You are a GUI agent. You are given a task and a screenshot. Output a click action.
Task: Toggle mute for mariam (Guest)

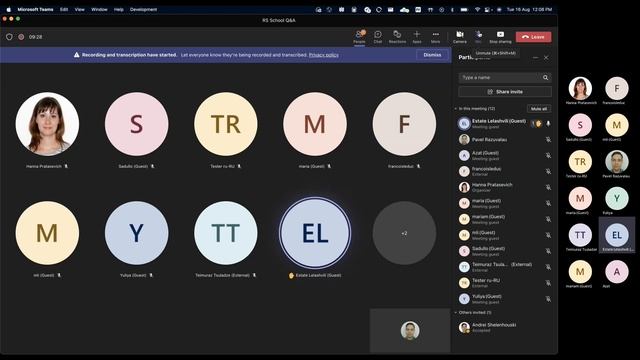tap(548, 219)
